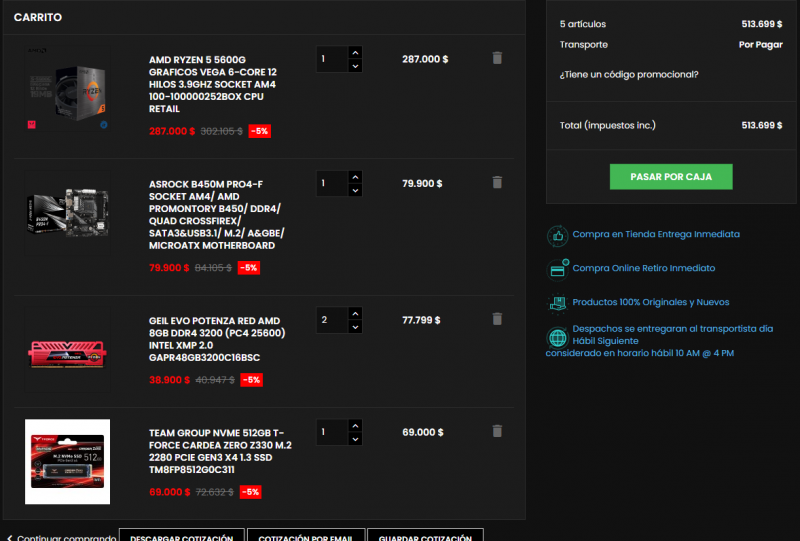Open Team Group Cardea Zero SSD thumbnail
Image resolution: width=800 pixels, height=541 pixels.
pos(67,462)
